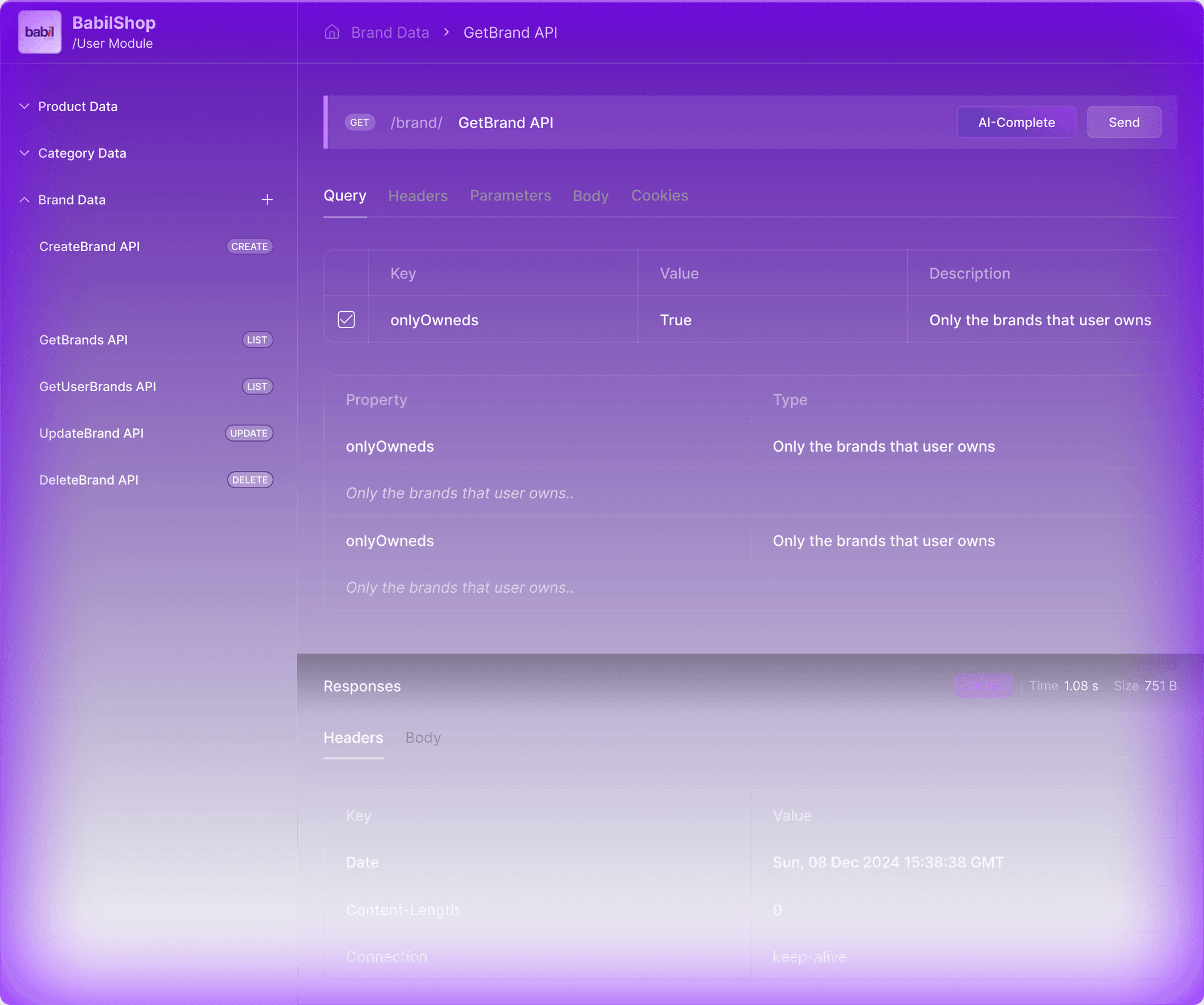Image resolution: width=1204 pixels, height=1005 pixels.
Task: Switch to response Body tab
Action: (423, 737)
